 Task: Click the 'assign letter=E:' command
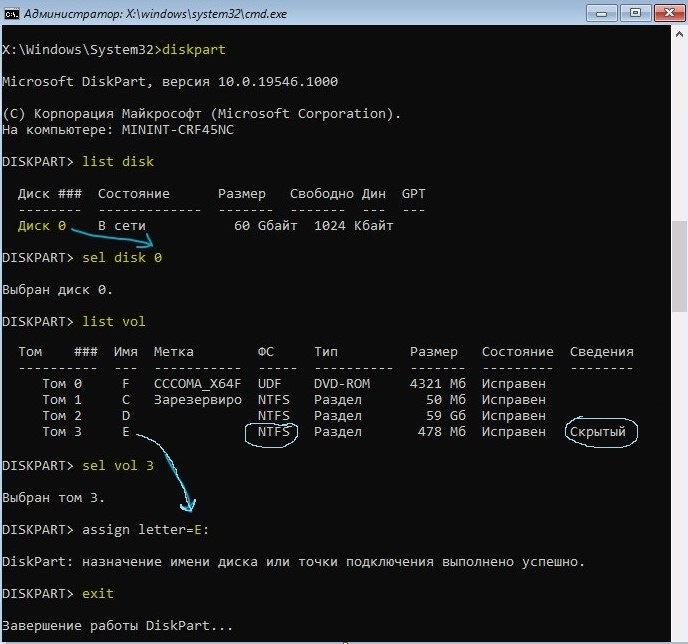point(146,530)
